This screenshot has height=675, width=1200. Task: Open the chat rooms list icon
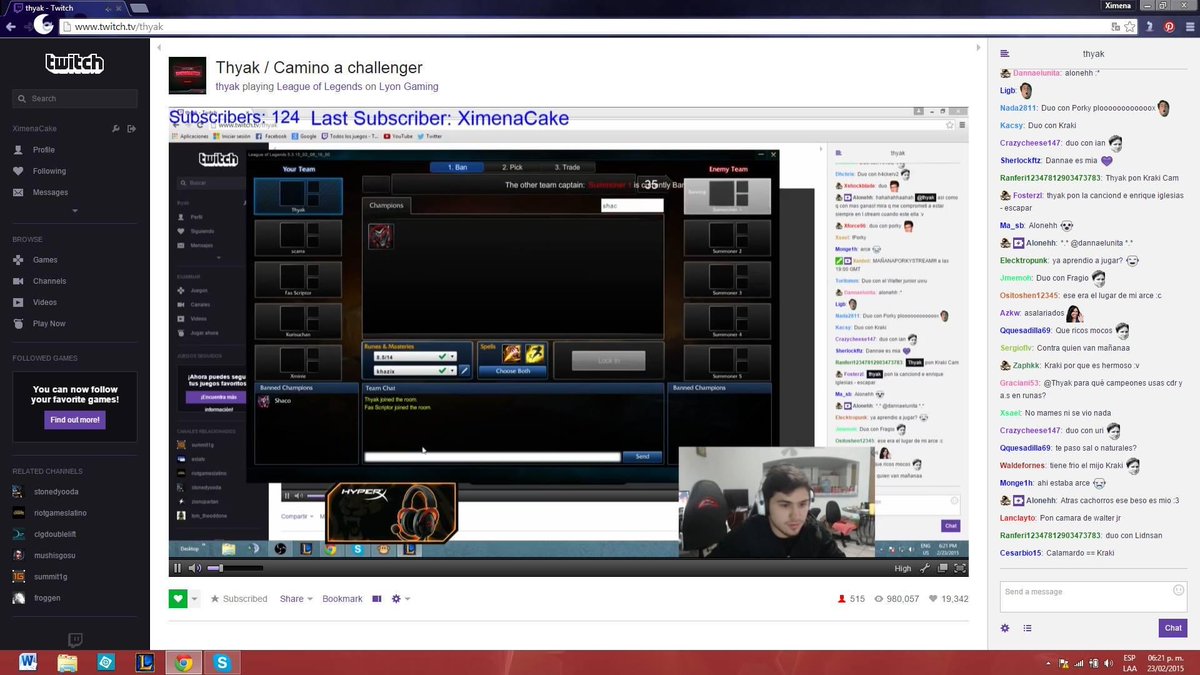coord(1005,54)
